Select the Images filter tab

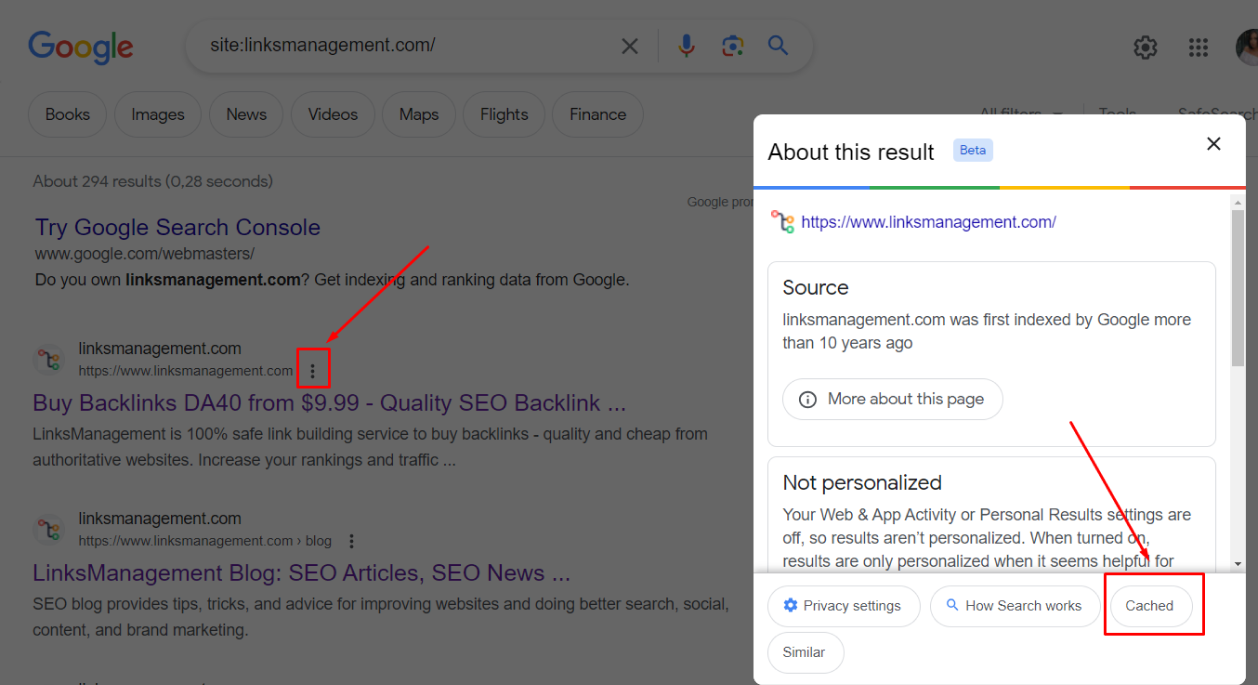pos(158,115)
